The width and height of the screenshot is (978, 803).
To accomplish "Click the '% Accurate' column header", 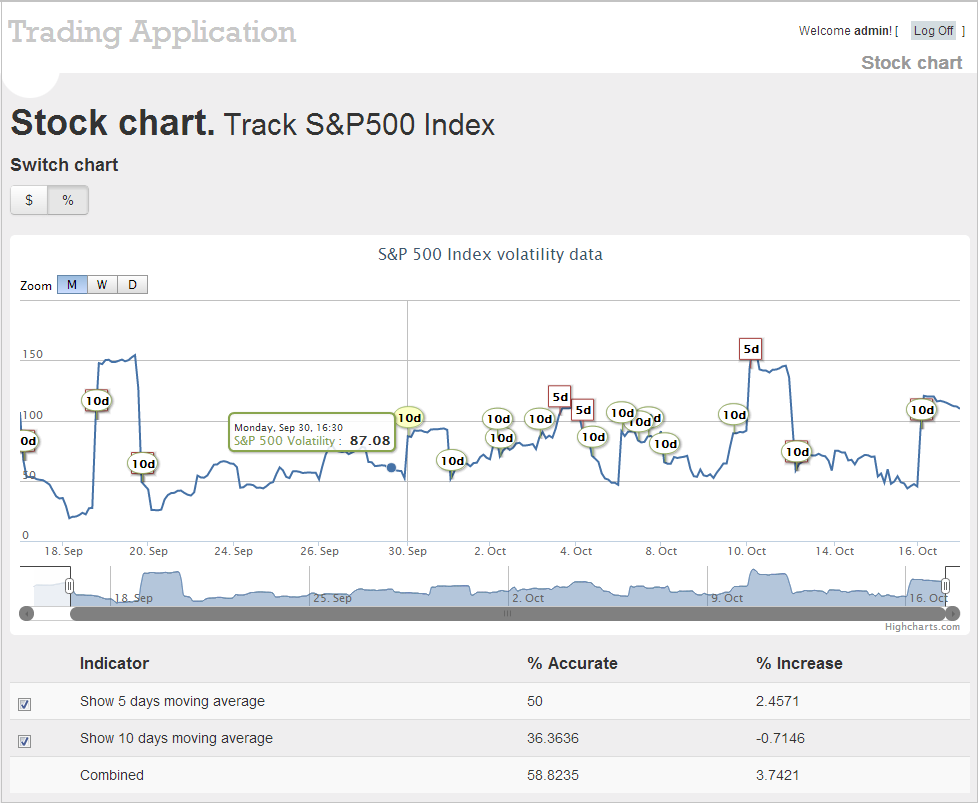I will pyautogui.click(x=572, y=663).
